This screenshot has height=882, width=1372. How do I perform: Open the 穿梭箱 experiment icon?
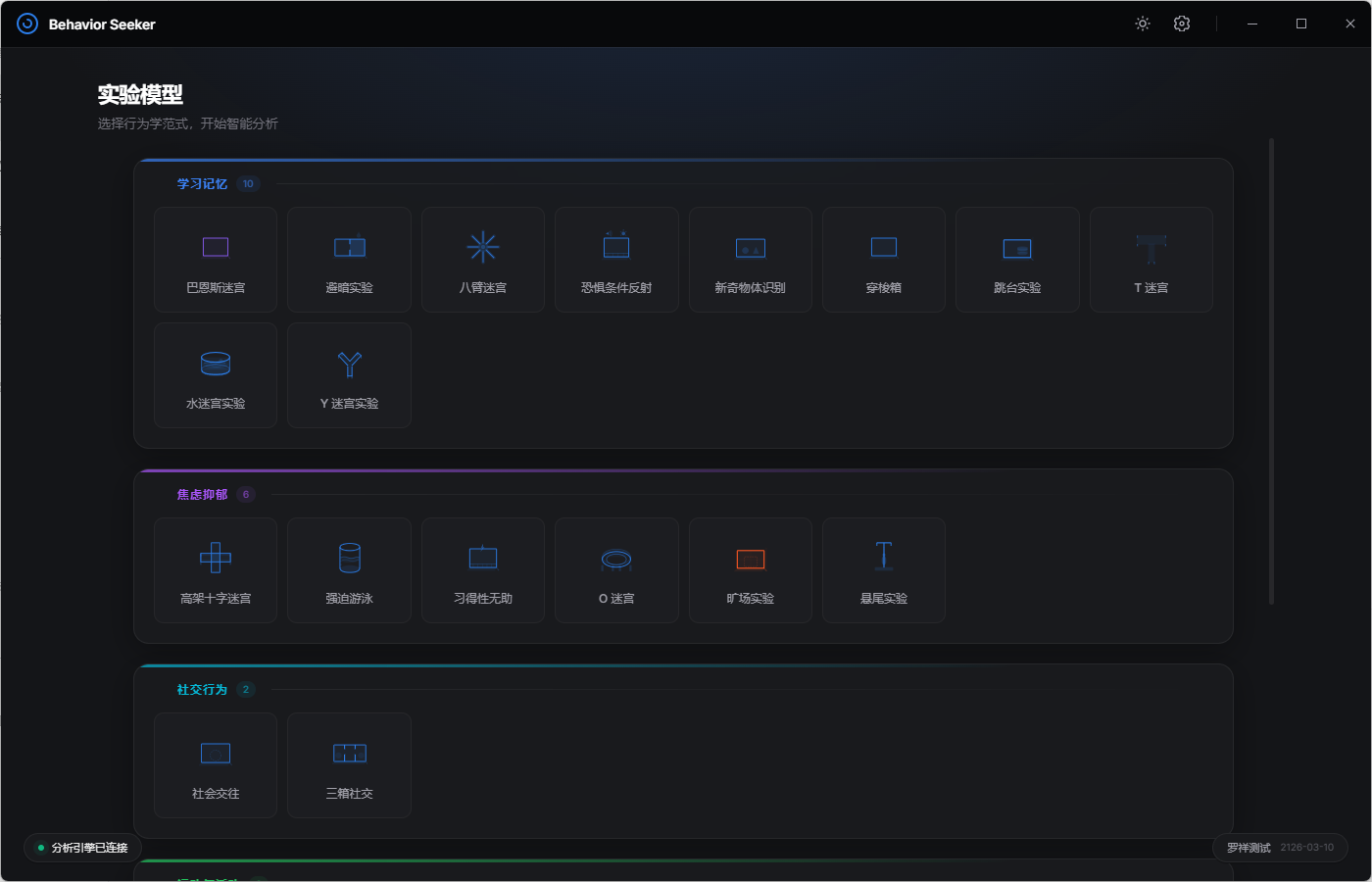(884, 247)
